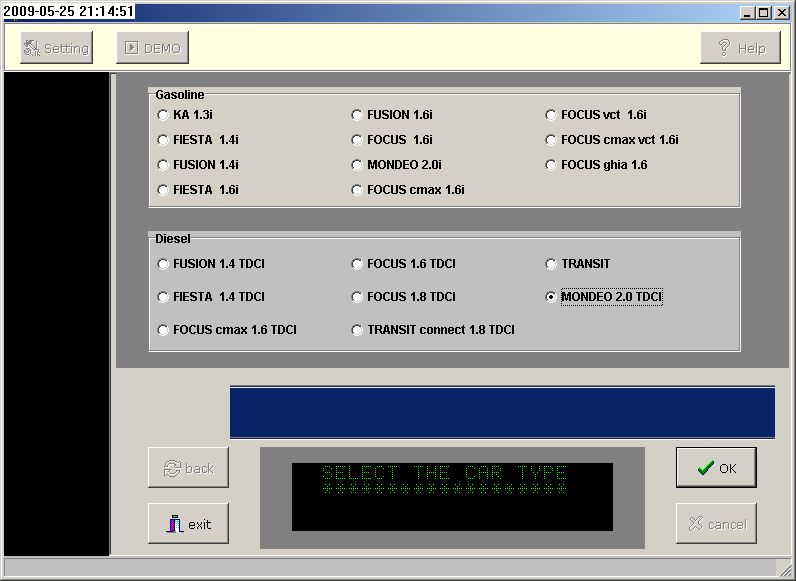Select FUSION 1.6i gasoline car
This screenshot has width=796, height=581.
[358, 115]
